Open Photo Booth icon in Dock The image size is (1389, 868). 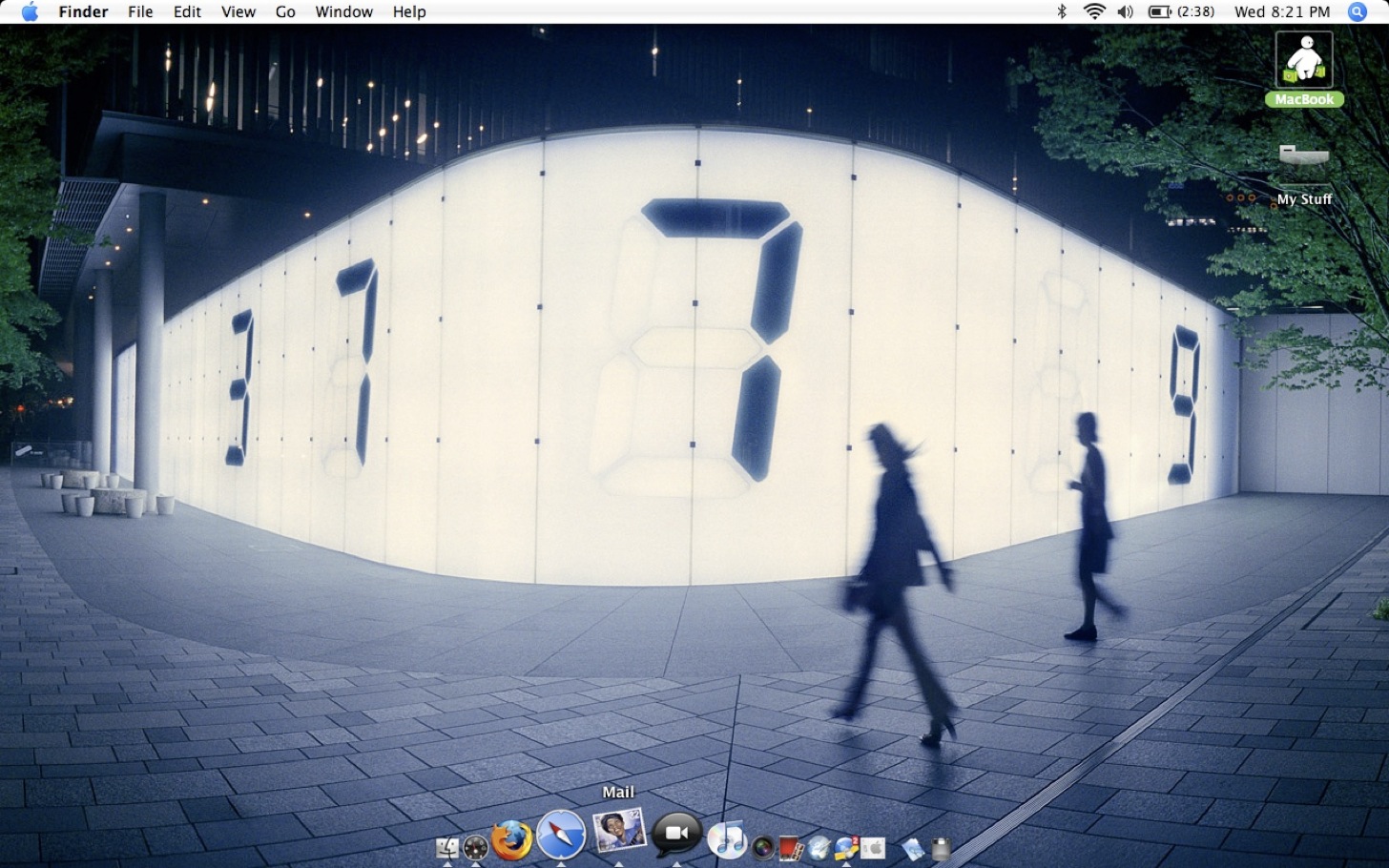[792, 848]
